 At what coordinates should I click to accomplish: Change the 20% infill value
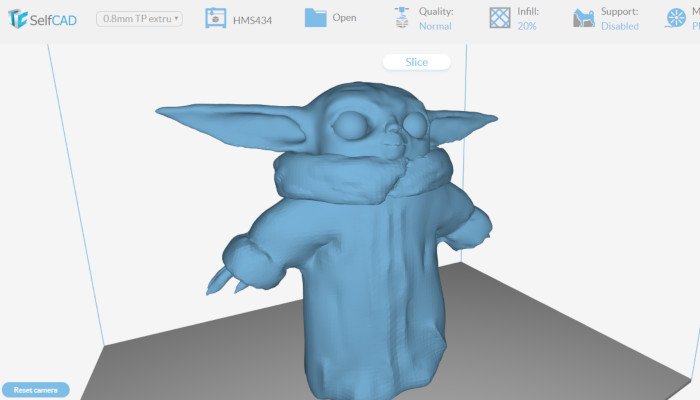[527, 26]
